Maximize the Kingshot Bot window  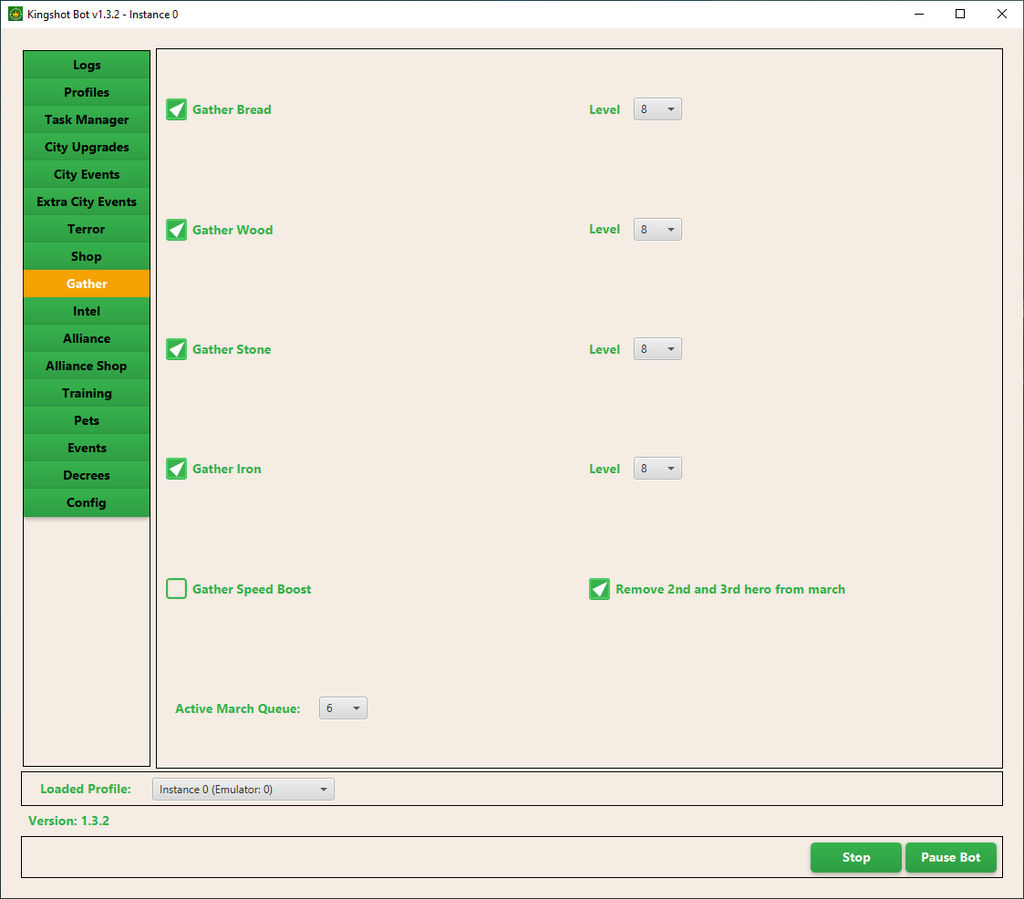click(x=960, y=14)
